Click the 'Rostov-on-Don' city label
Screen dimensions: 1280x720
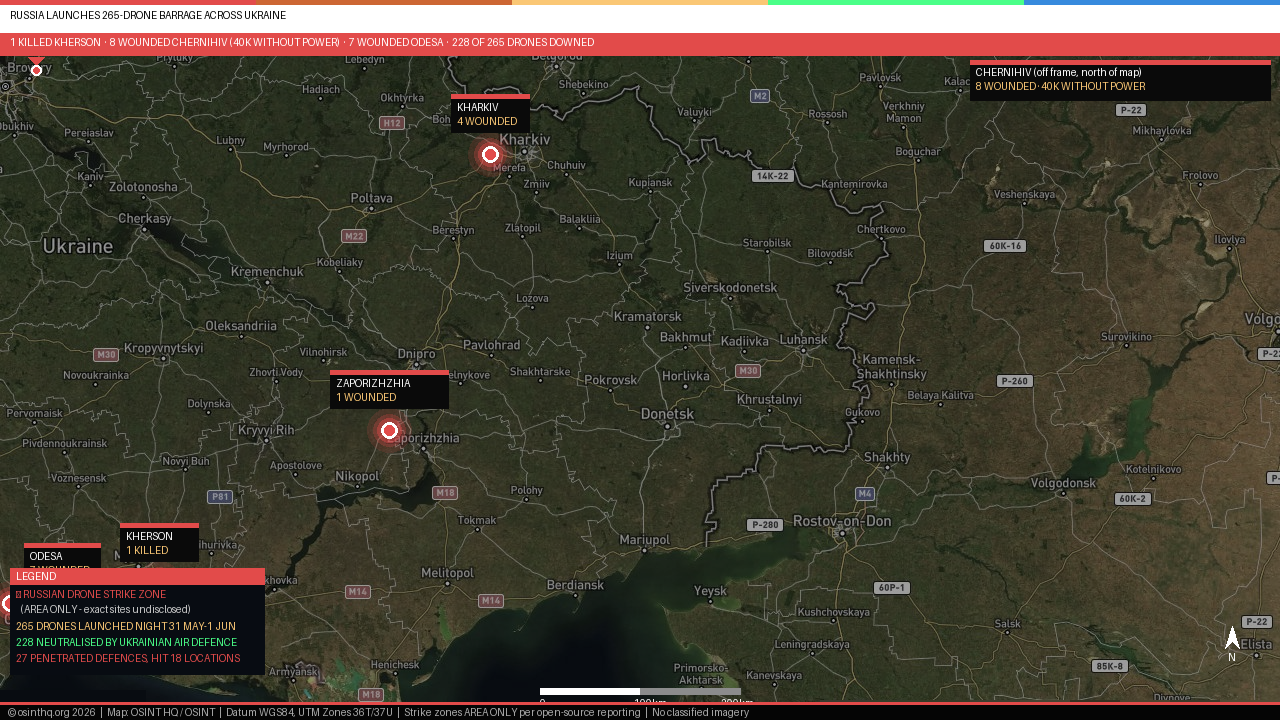tap(842, 521)
